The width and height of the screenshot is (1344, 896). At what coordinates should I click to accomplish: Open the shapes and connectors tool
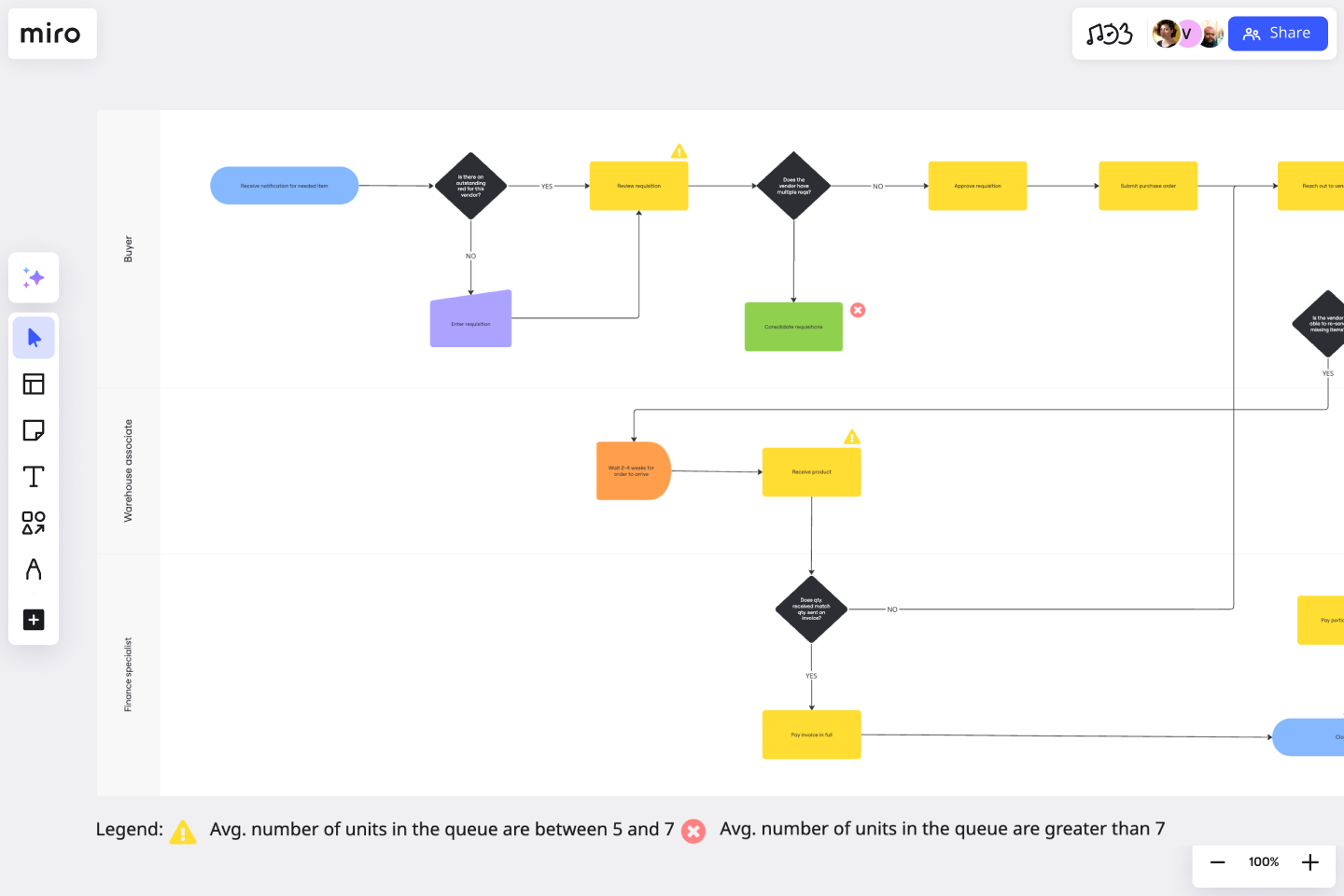[34, 525]
